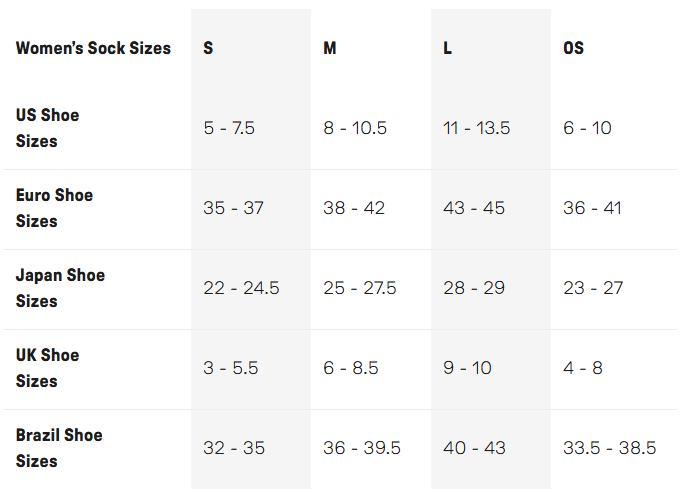
Task: Select the Euro small cell 35 - 37
Action: pyautogui.click(x=233, y=208)
